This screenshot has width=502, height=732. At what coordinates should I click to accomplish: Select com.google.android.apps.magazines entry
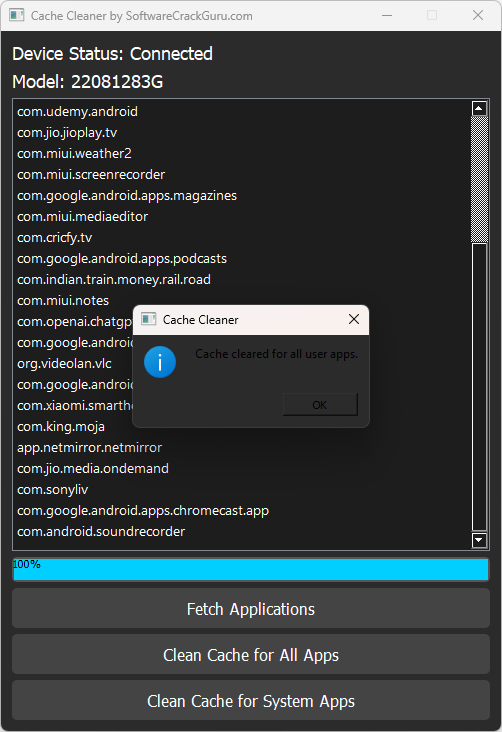click(x=127, y=196)
